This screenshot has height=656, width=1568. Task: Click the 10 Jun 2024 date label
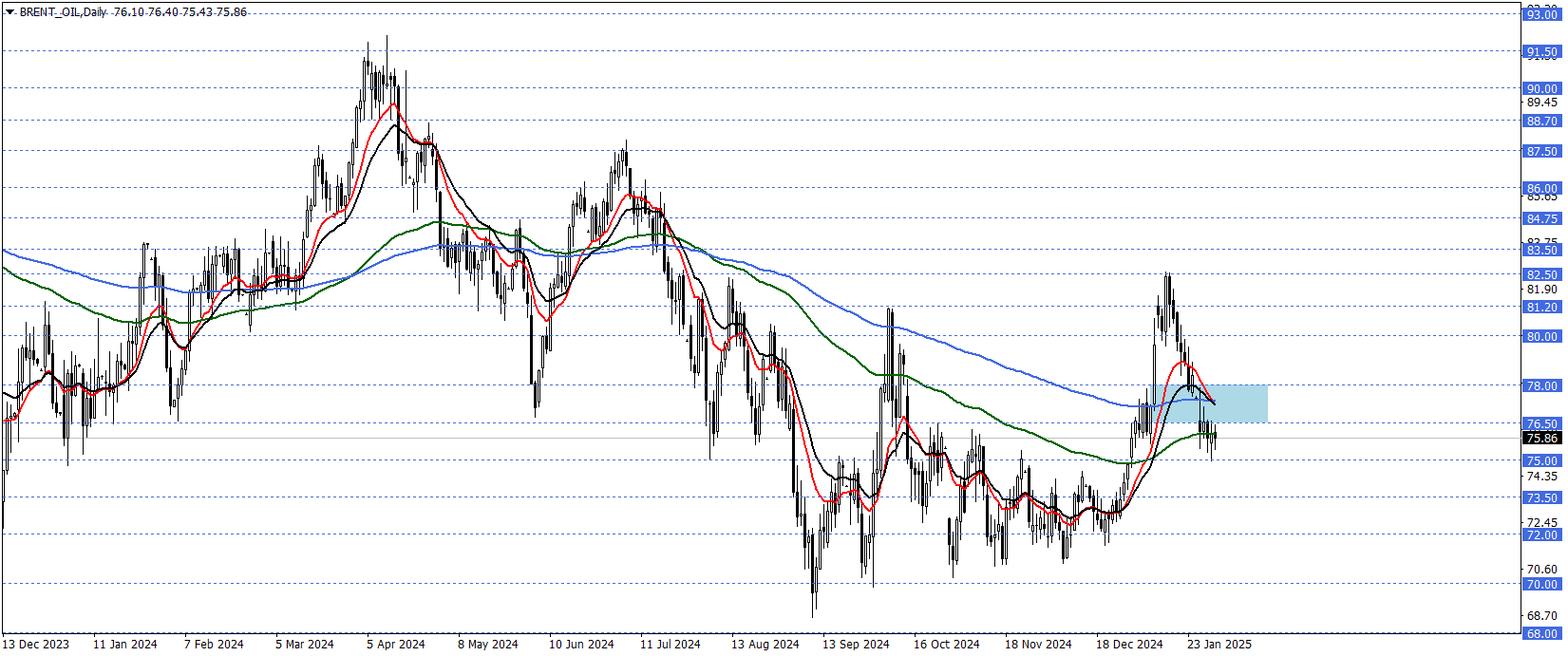click(581, 644)
